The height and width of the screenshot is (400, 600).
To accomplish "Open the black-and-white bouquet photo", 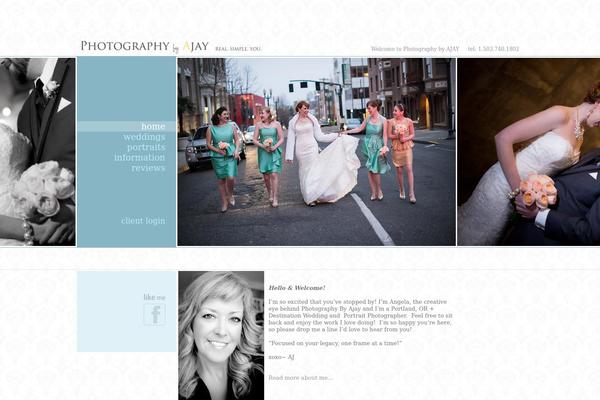I will click(x=38, y=152).
